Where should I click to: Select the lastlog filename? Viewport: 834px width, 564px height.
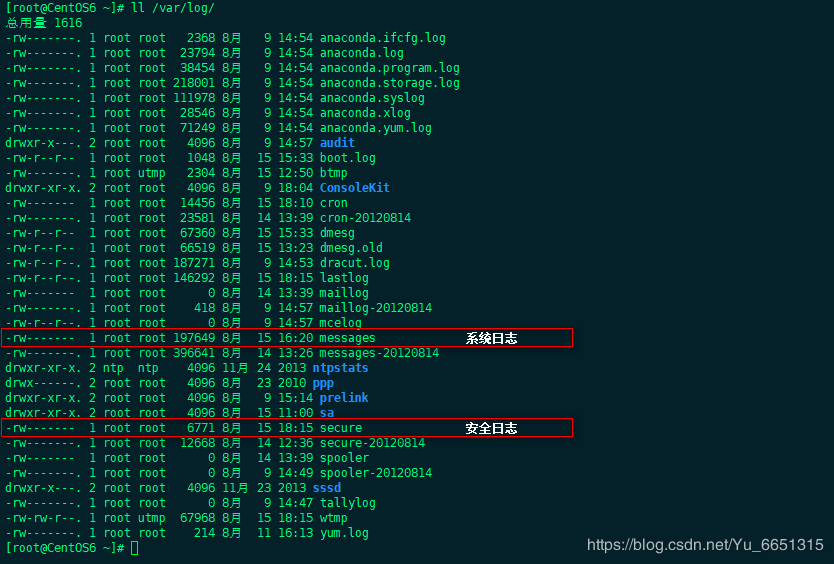[344, 278]
